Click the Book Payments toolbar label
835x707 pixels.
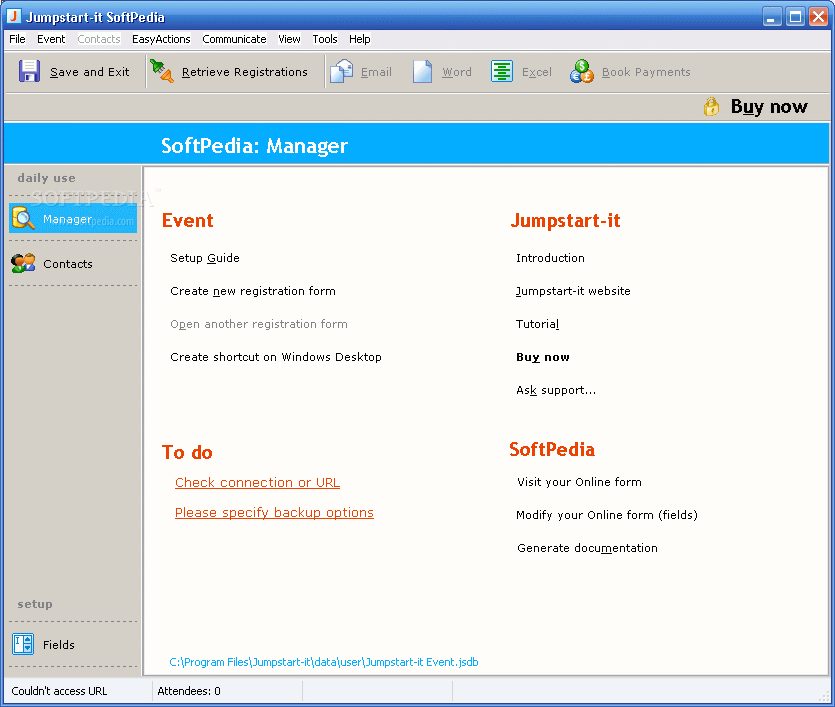click(646, 72)
